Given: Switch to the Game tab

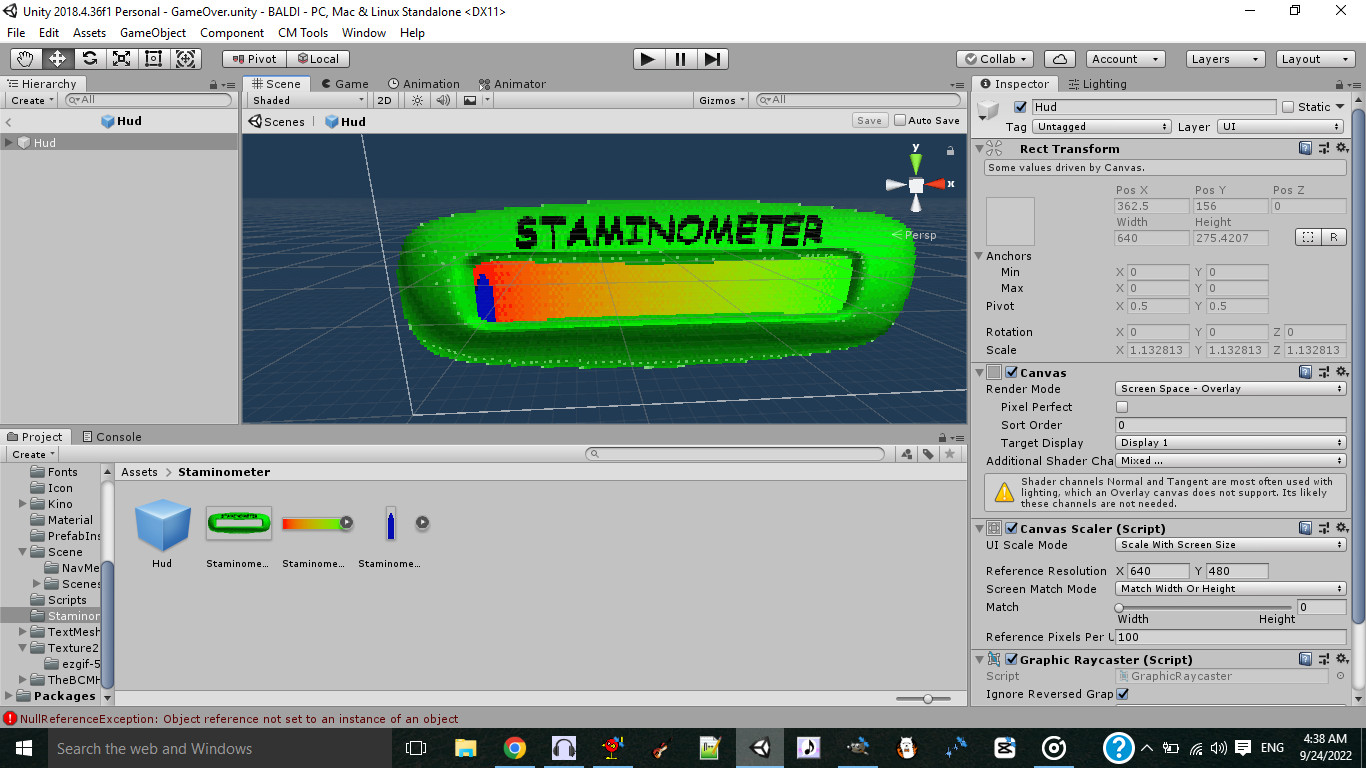Looking at the screenshot, I should [343, 84].
